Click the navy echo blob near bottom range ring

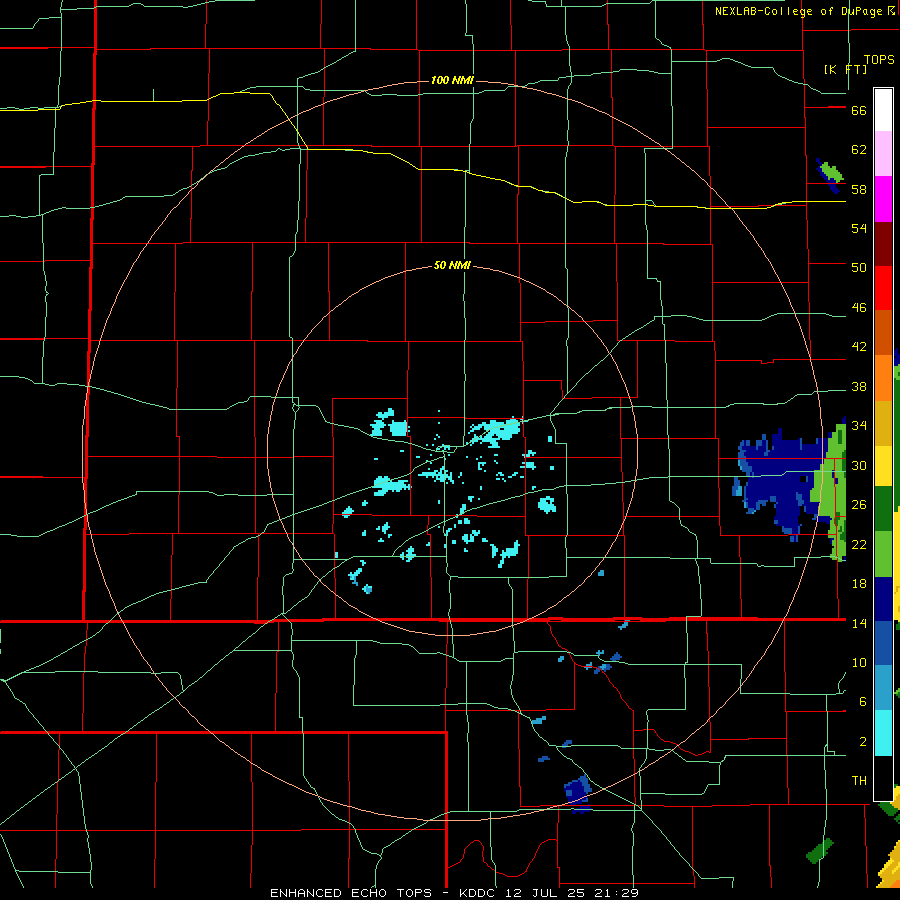(578, 793)
